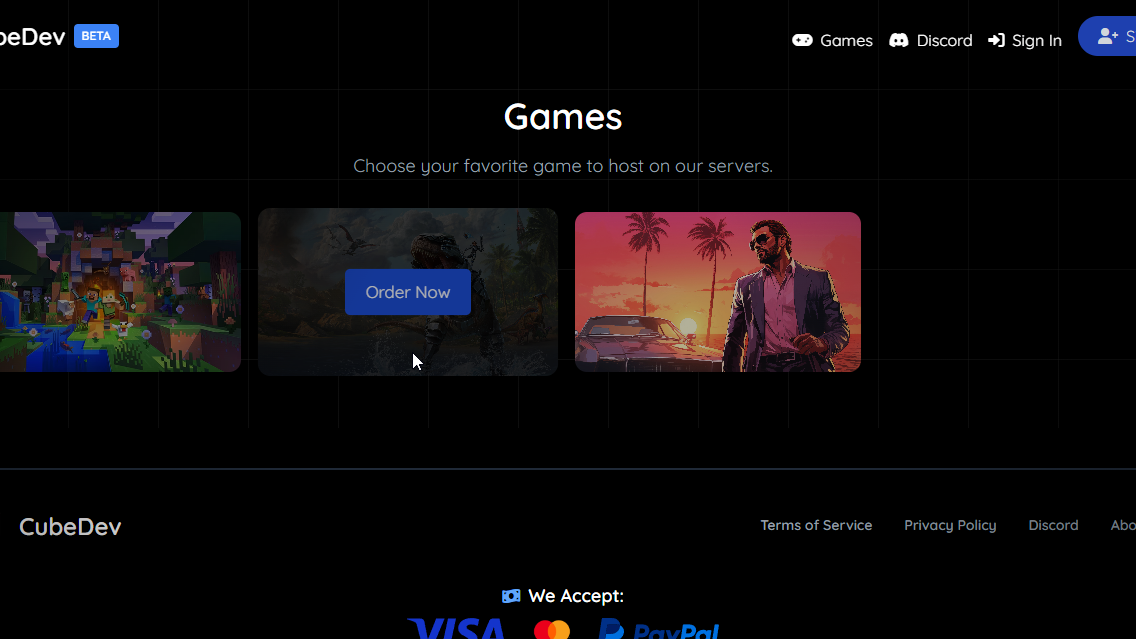Select the Minecraft game thumbnail
This screenshot has width=1136, height=639.
[120, 292]
